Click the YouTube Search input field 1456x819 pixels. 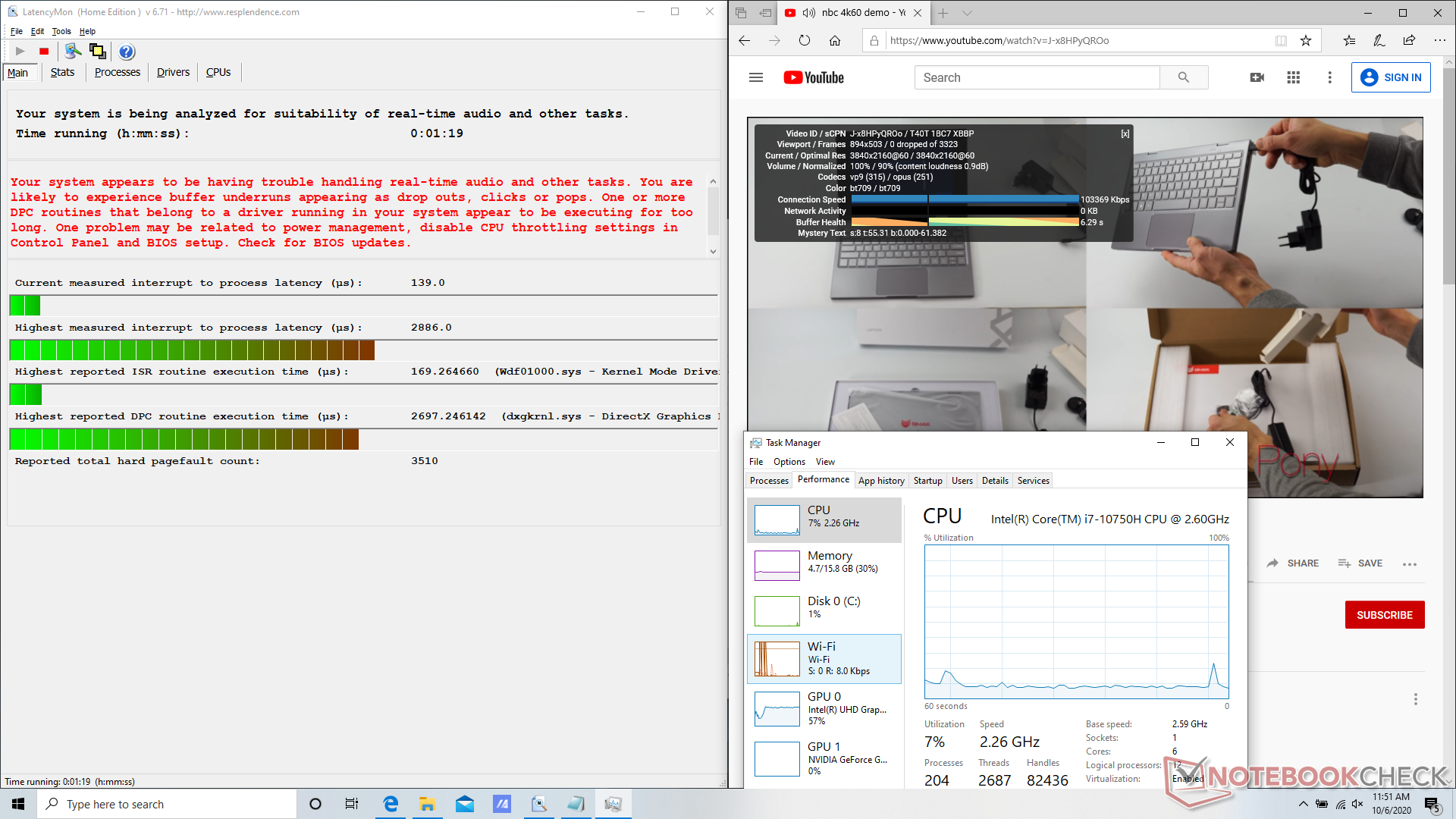coord(1037,77)
